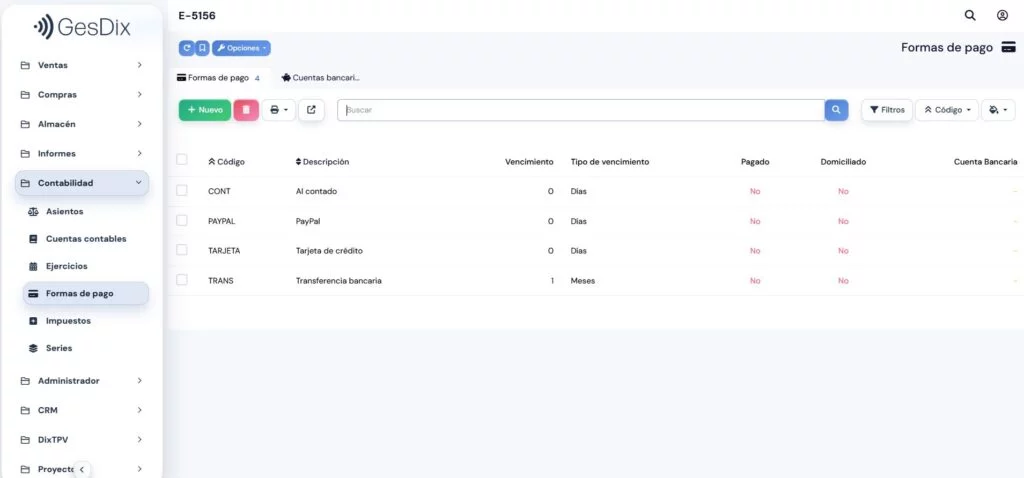Expand the Ventas menu

click(82, 65)
